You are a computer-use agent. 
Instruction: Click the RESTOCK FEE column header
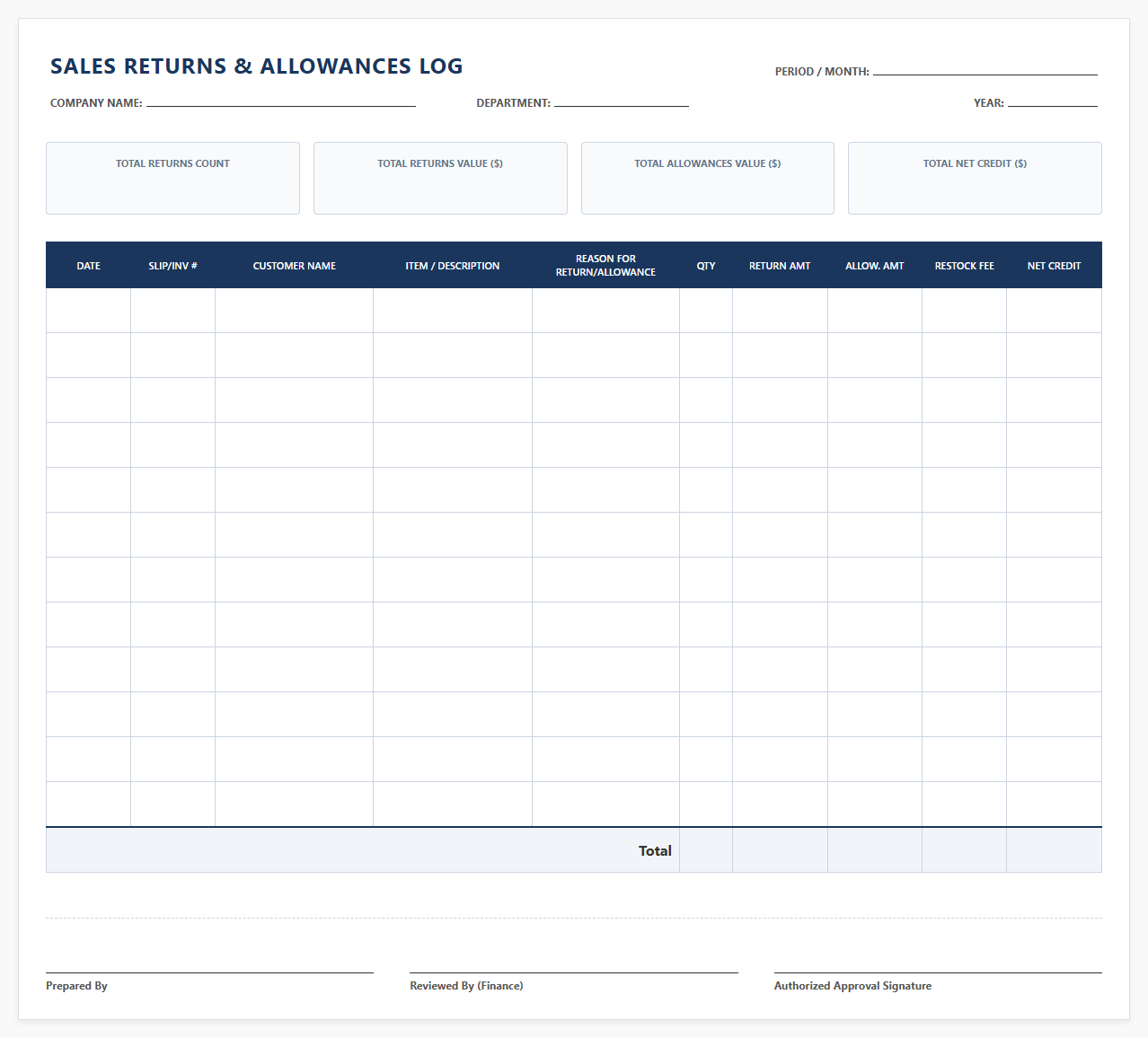pyautogui.click(x=965, y=266)
